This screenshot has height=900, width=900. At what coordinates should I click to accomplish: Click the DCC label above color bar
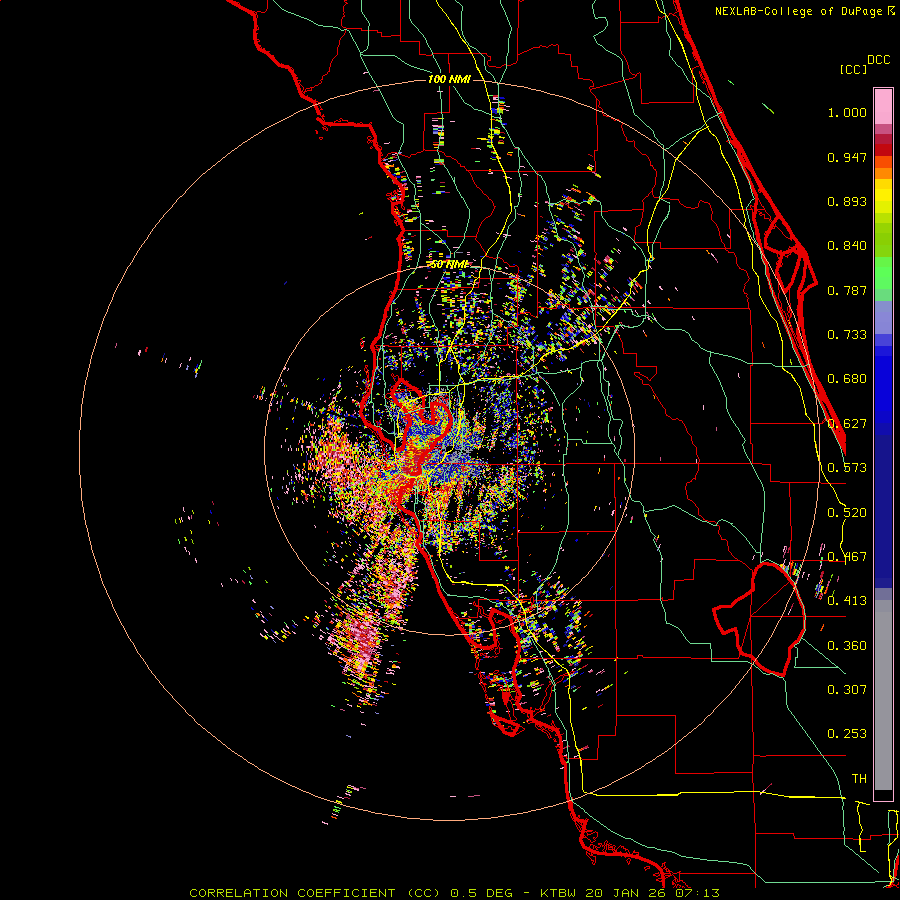coord(878,60)
